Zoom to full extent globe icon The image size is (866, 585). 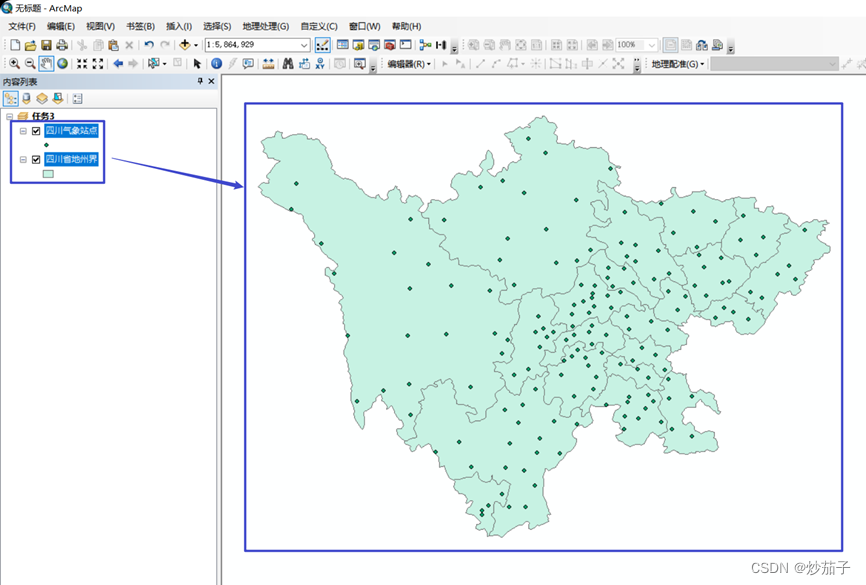pos(62,64)
